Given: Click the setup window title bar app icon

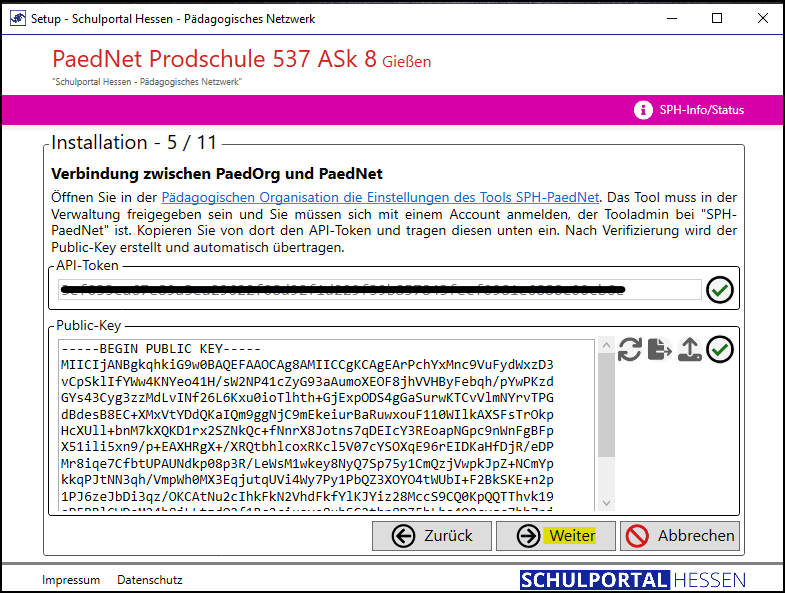Looking at the screenshot, I should [x=18, y=19].
